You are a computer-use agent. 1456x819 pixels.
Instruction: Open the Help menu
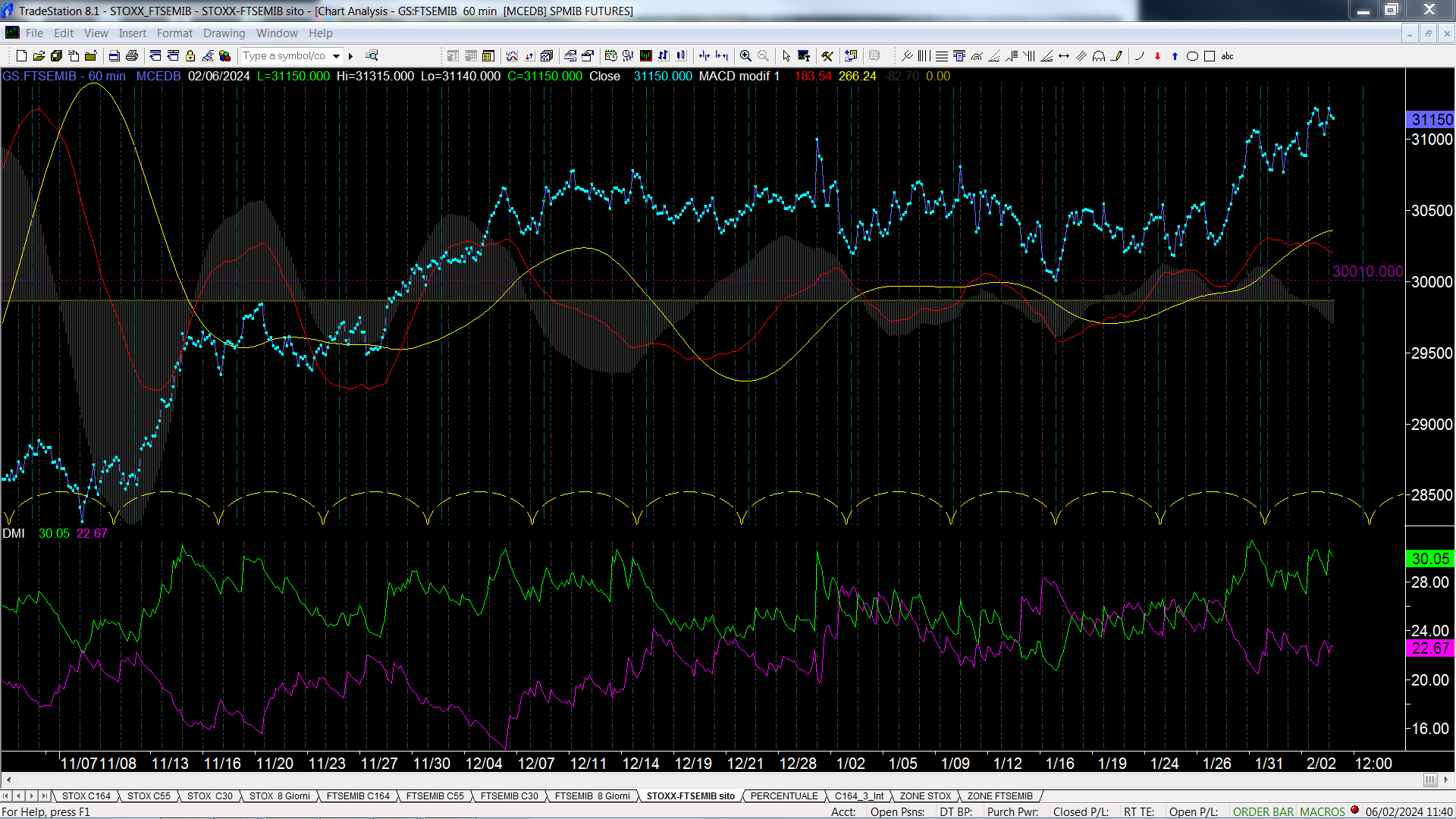(320, 33)
